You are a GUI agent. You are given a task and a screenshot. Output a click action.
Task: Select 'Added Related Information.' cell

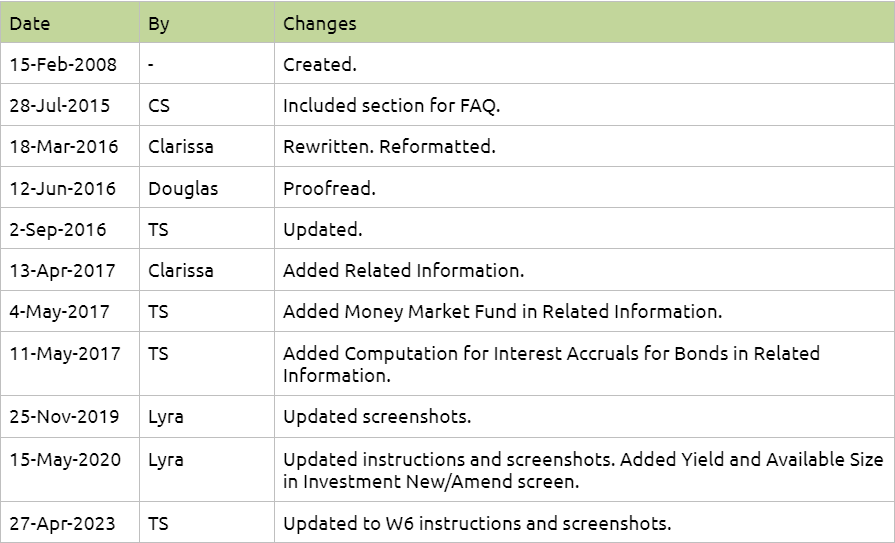(x=584, y=270)
